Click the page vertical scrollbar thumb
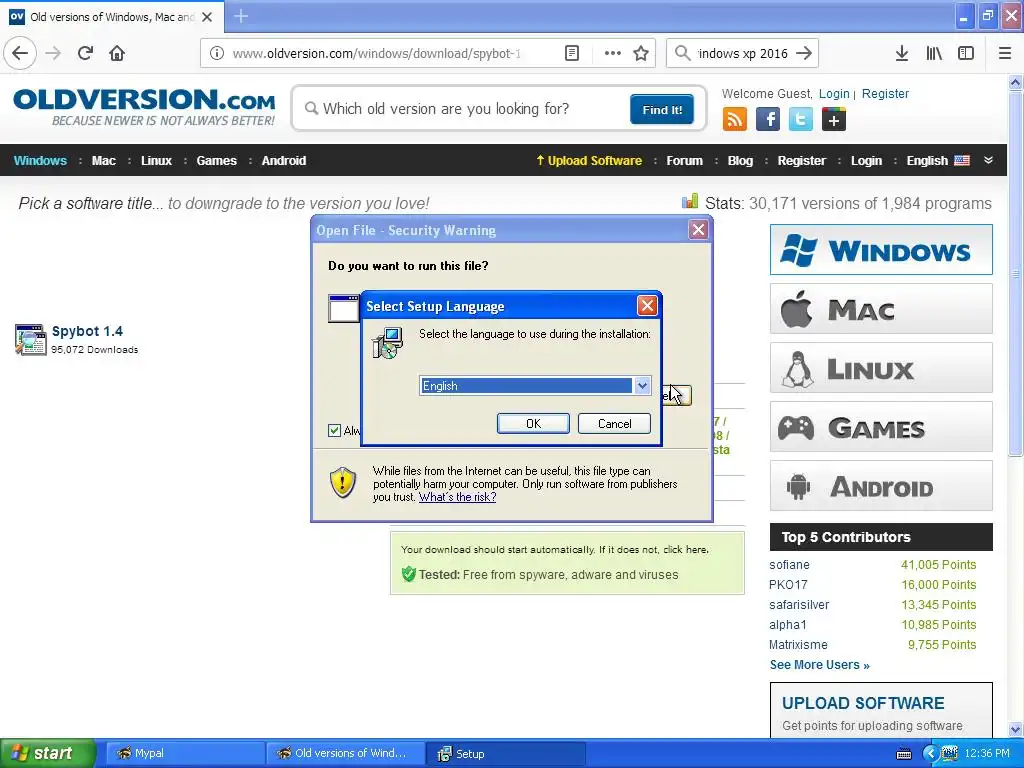 pyautogui.click(x=1015, y=274)
